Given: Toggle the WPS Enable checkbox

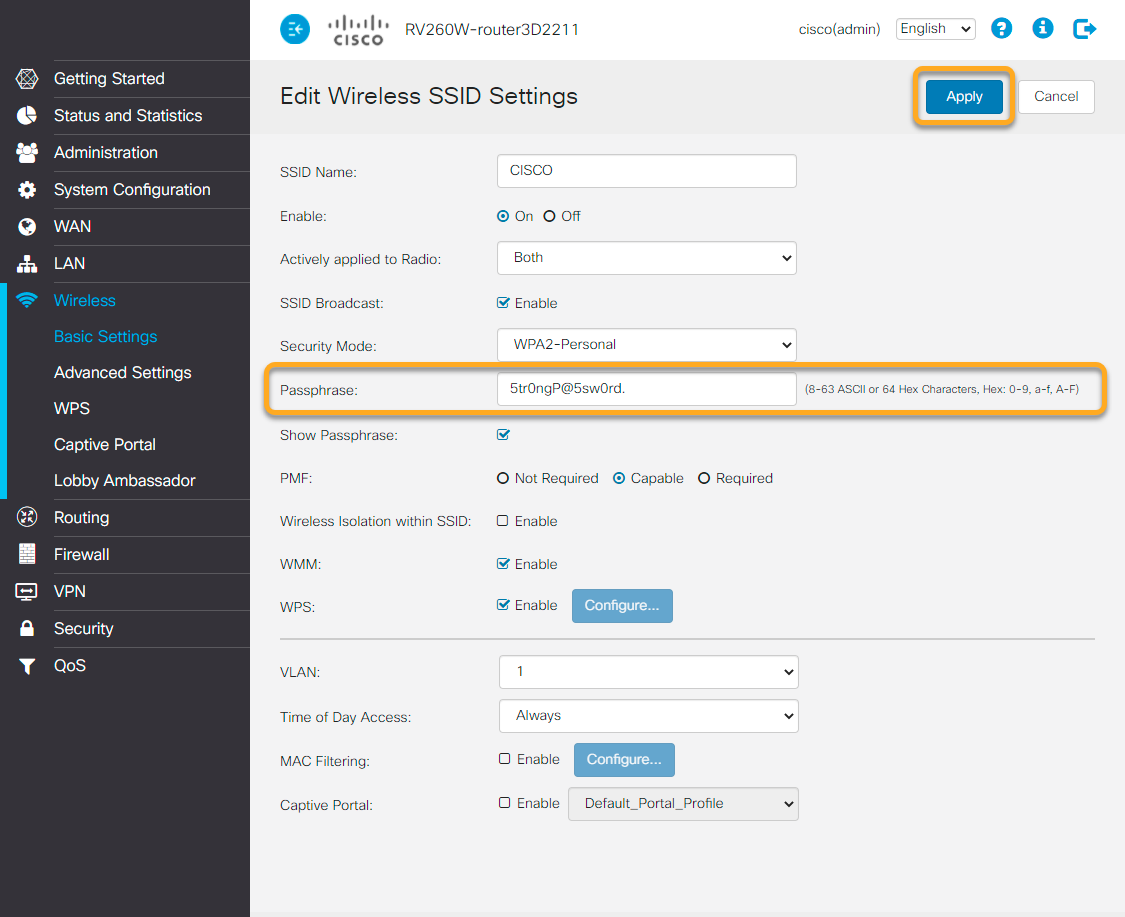Looking at the screenshot, I should [503, 605].
